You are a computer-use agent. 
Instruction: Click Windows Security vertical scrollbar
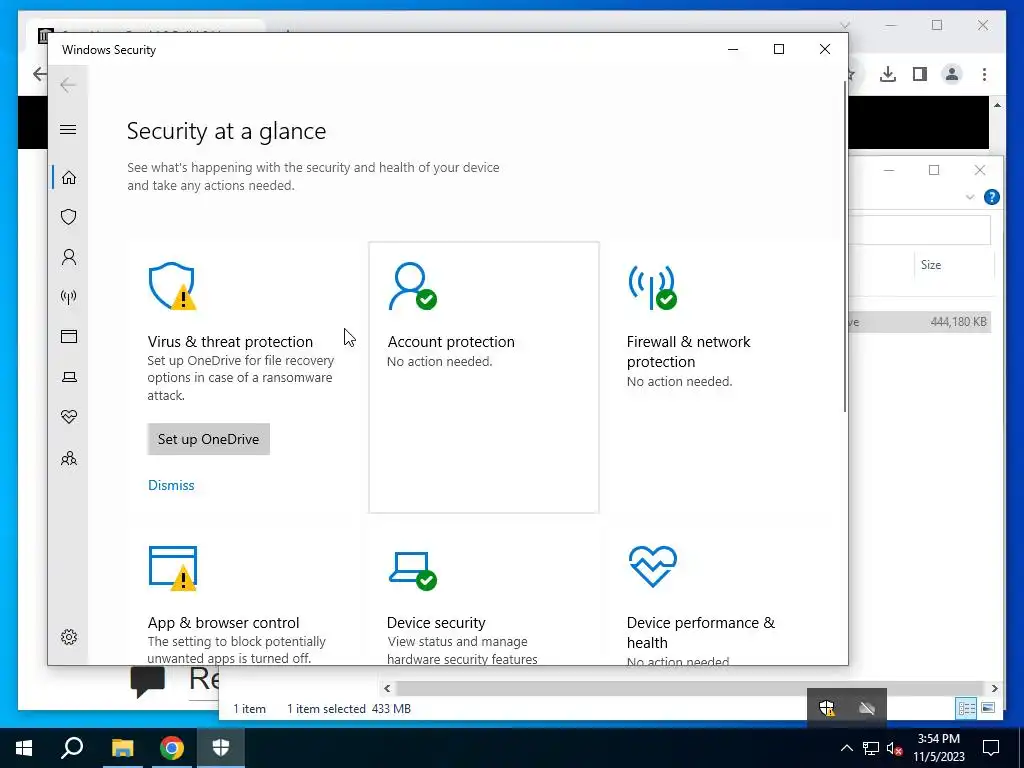tap(844, 245)
